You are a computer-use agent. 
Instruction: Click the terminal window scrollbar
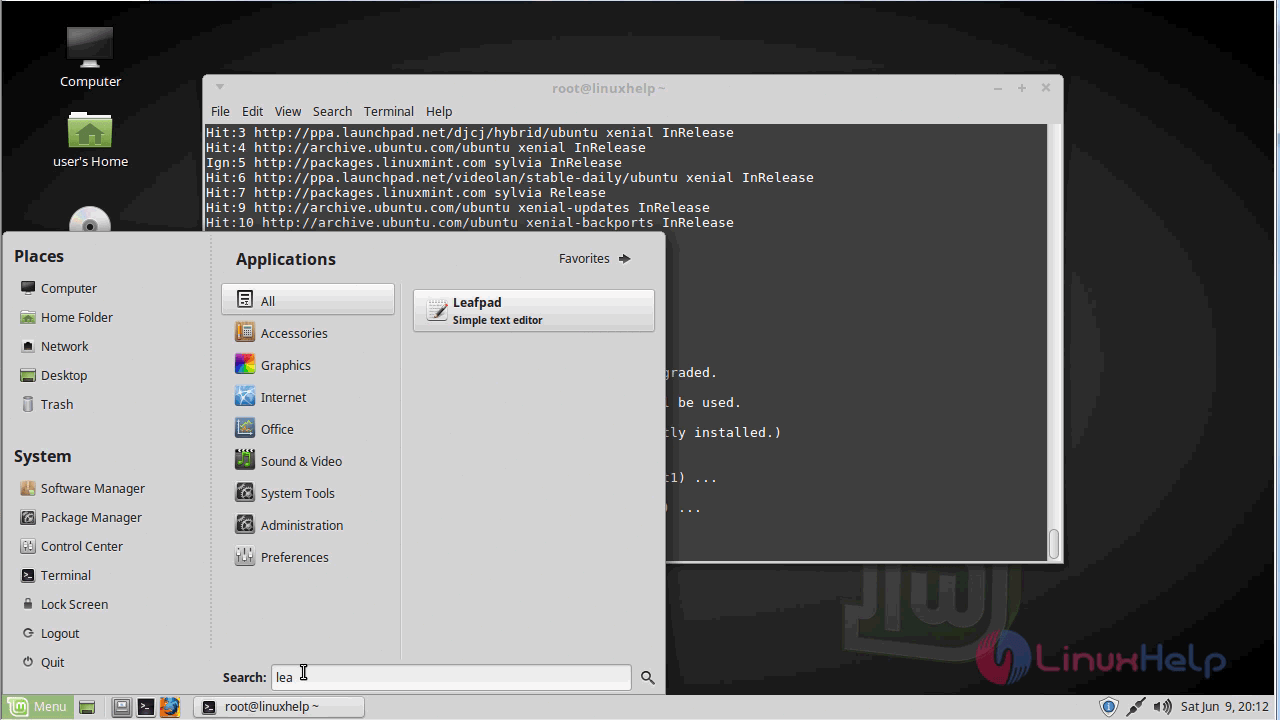[x=1054, y=543]
